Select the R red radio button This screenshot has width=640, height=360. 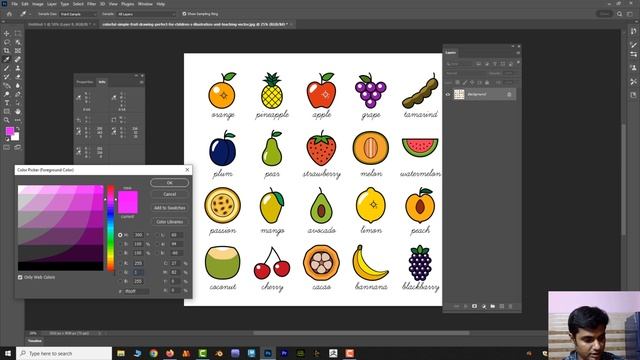[120, 263]
